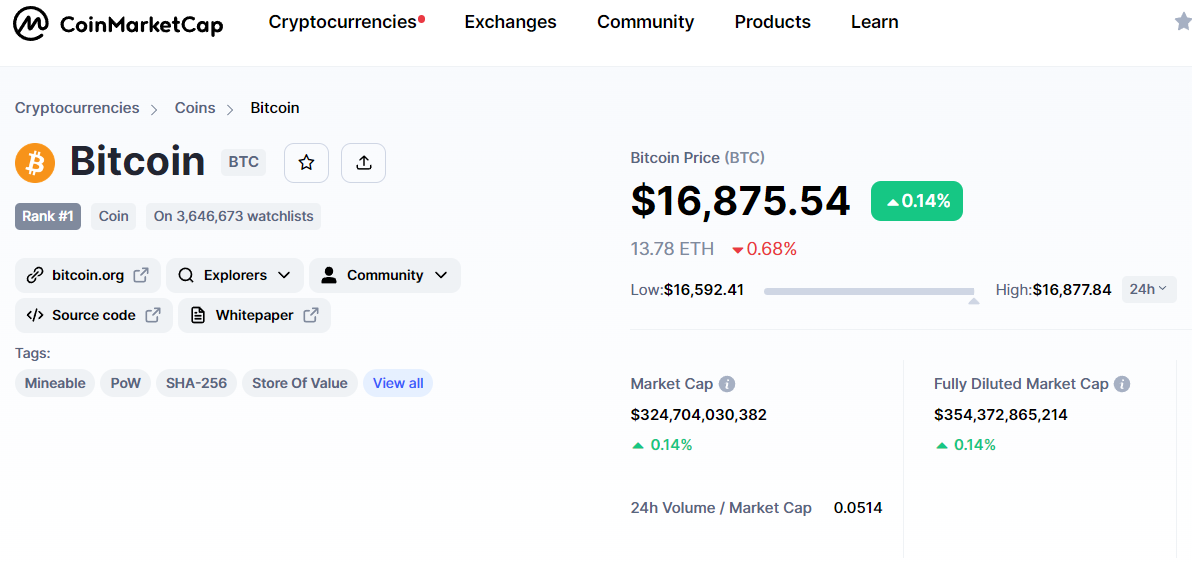
Task: Open the Source code link
Action: point(94,315)
